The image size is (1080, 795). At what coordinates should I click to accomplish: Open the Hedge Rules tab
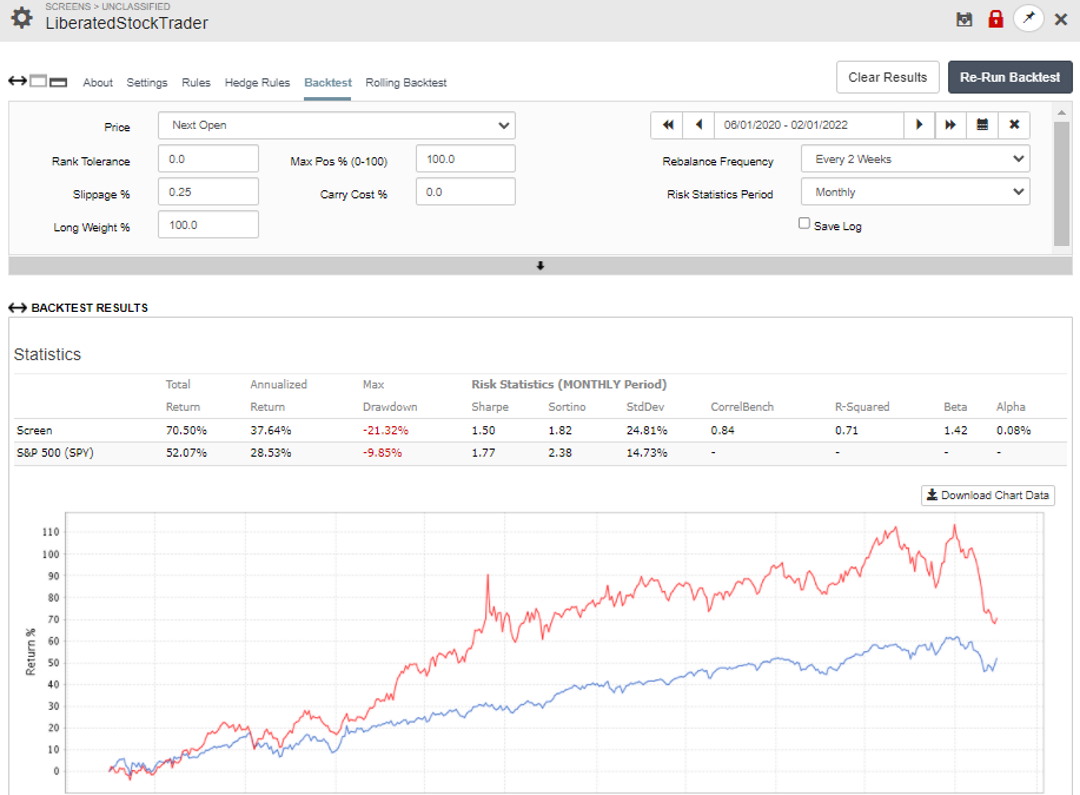pyautogui.click(x=257, y=83)
